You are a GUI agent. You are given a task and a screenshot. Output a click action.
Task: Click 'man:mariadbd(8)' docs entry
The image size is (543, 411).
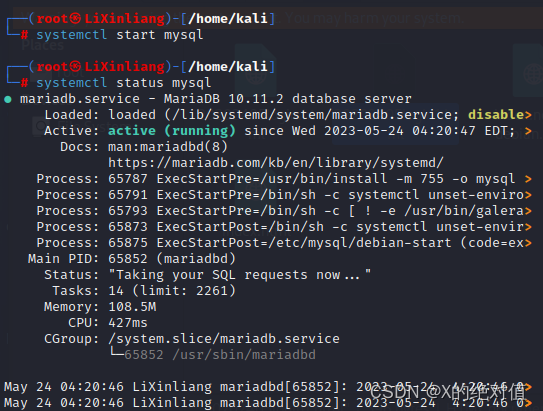click(168, 147)
